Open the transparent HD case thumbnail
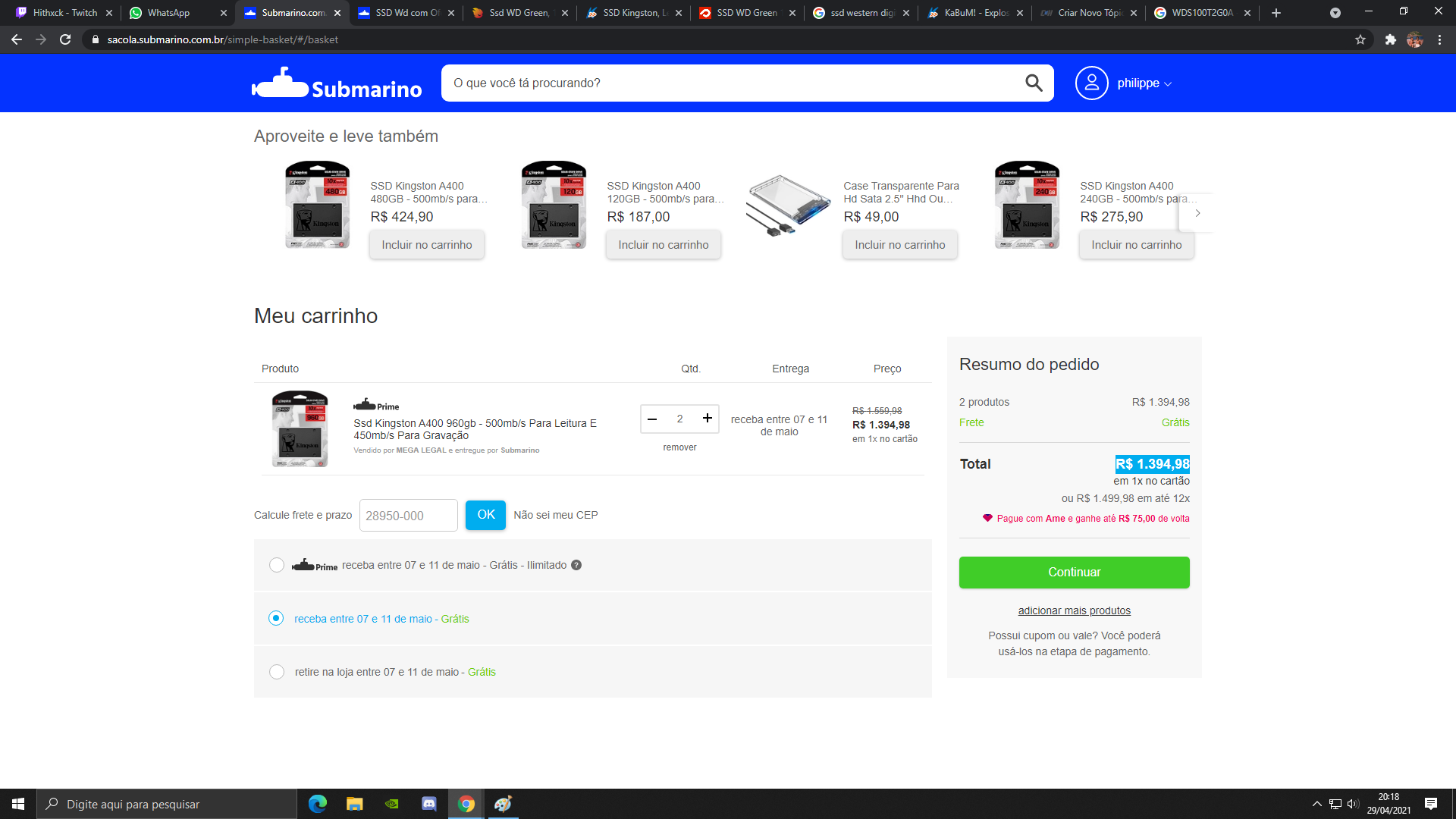The image size is (1456, 819). click(789, 205)
